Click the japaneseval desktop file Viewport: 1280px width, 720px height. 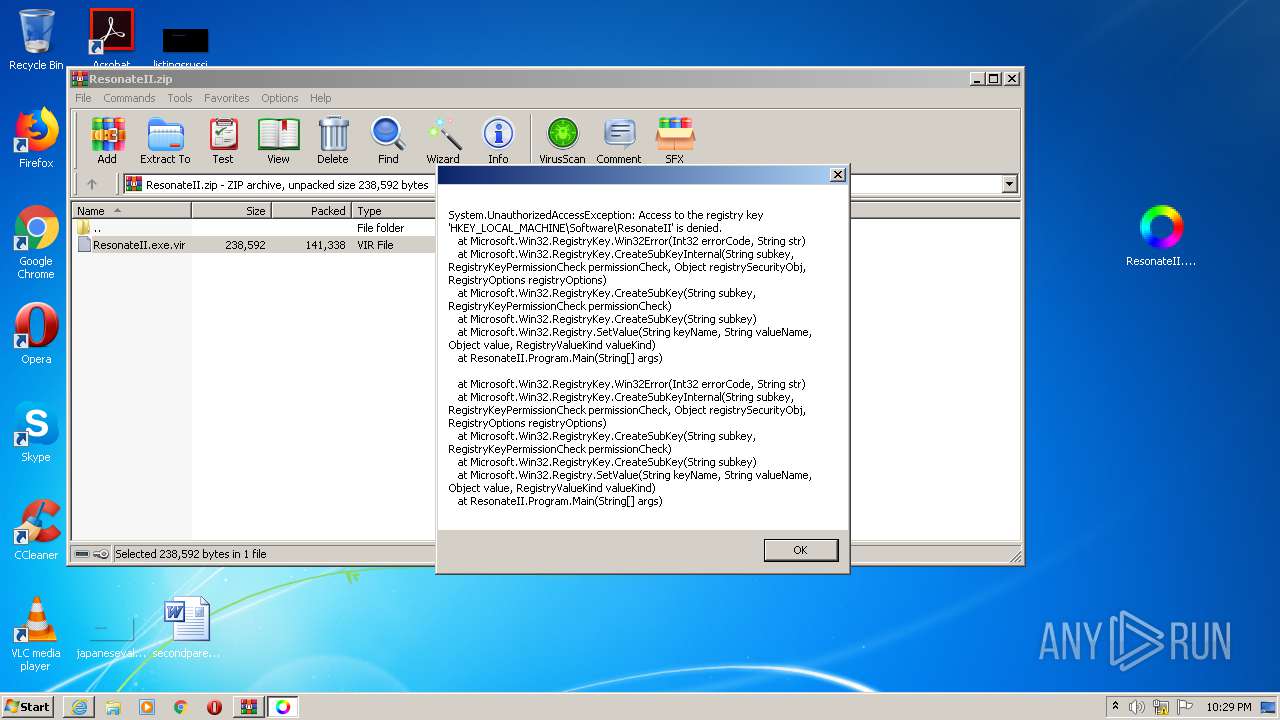click(x=111, y=634)
